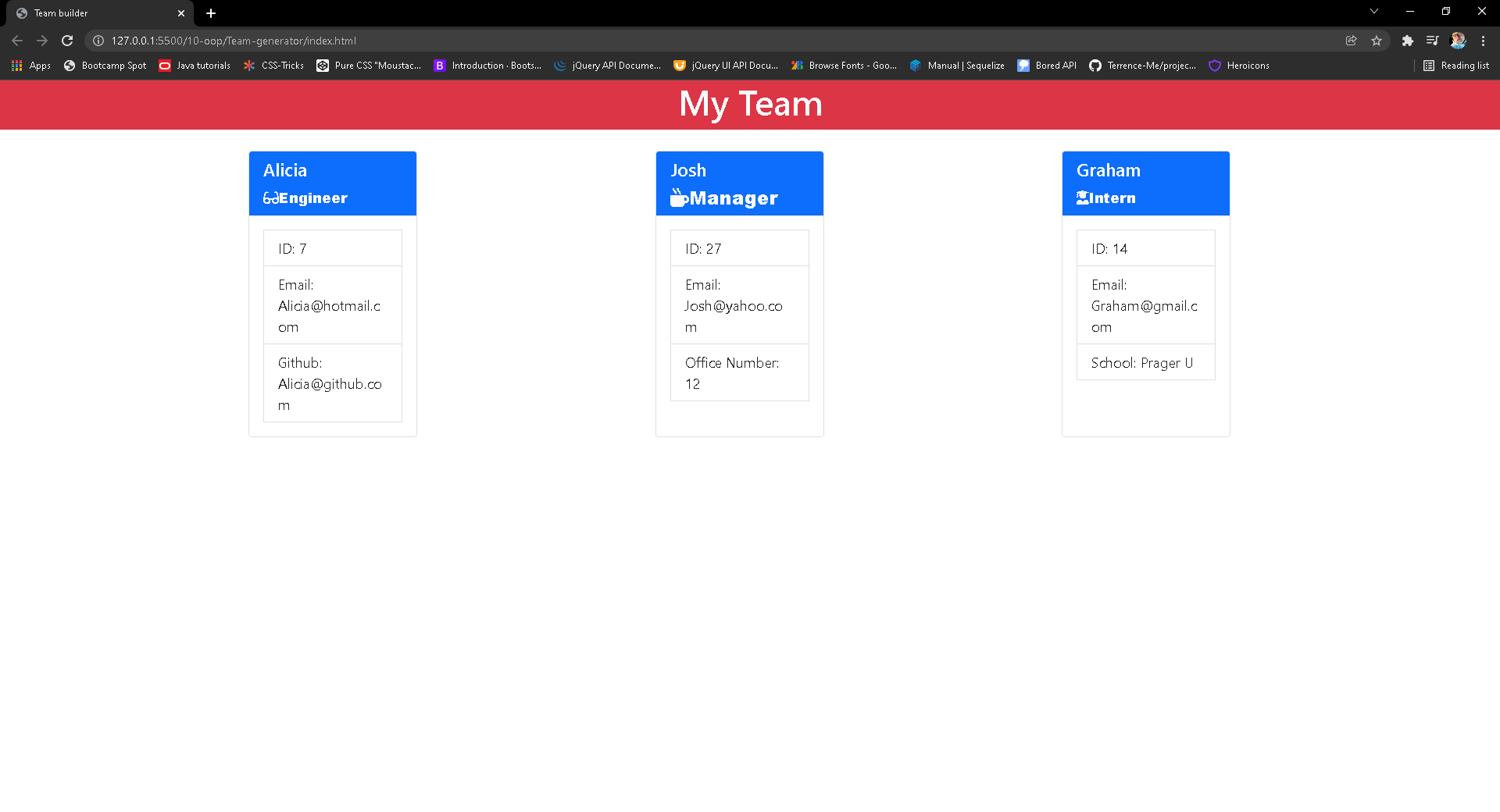Open the tab search chevron dropdown
The height and width of the screenshot is (812, 1500).
click(1373, 12)
